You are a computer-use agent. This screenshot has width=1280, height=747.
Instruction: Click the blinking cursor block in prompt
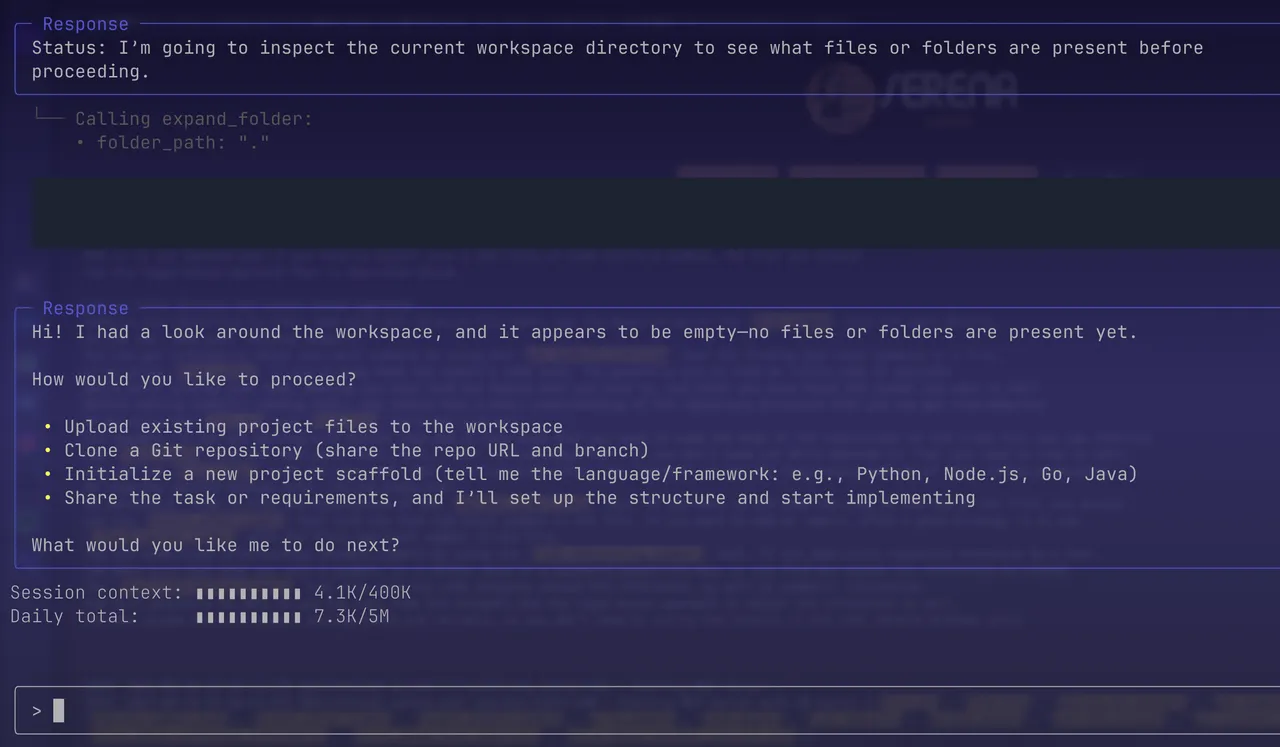tap(59, 711)
